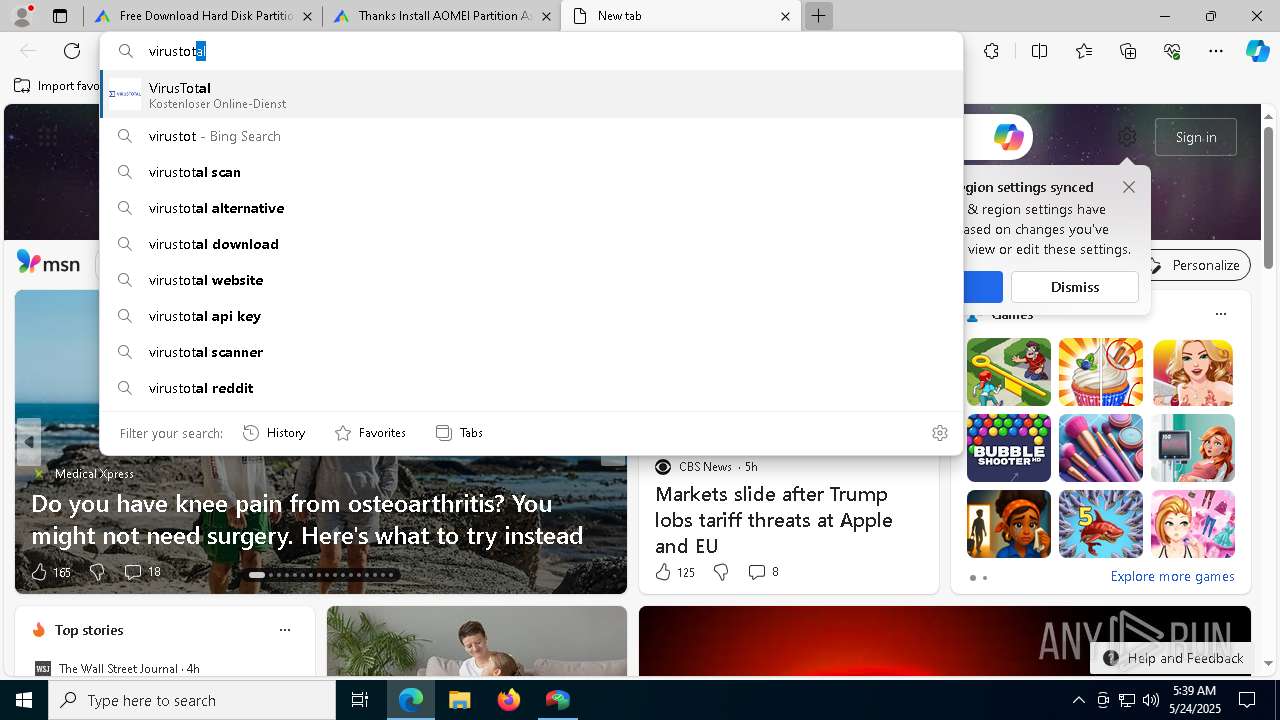The width and height of the screenshot is (1280, 720).
Task: Open the Favorites star icon in toolbar
Action: tap(1084, 51)
